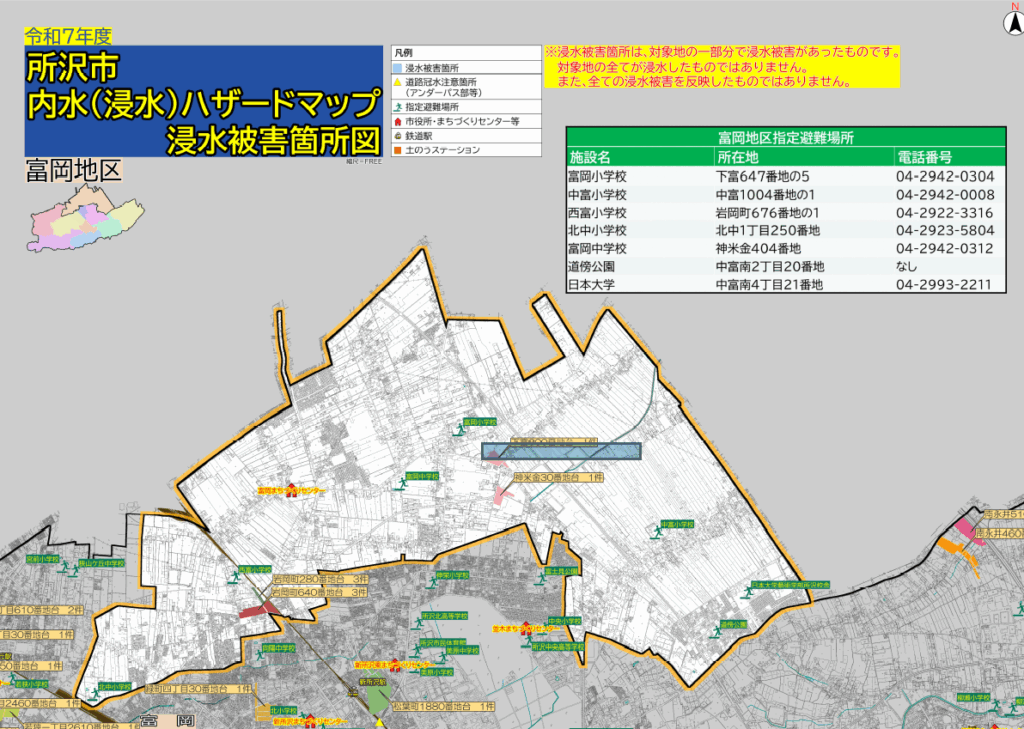Click the 富岡まちづくりセンター red house icon
1024x729 pixels.
tap(292, 491)
